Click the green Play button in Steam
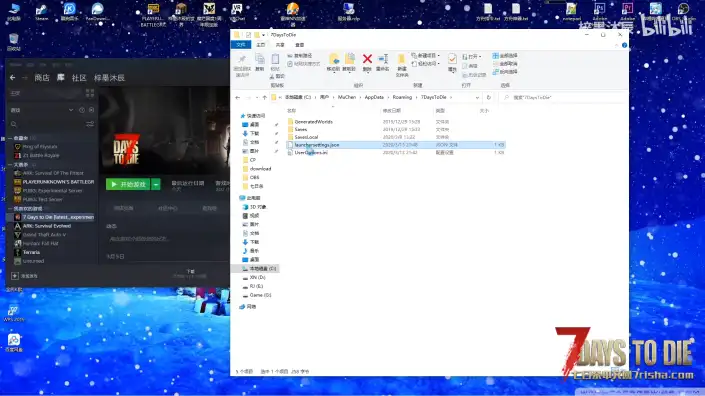The height and width of the screenshot is (396, 705). pos(128,184)
